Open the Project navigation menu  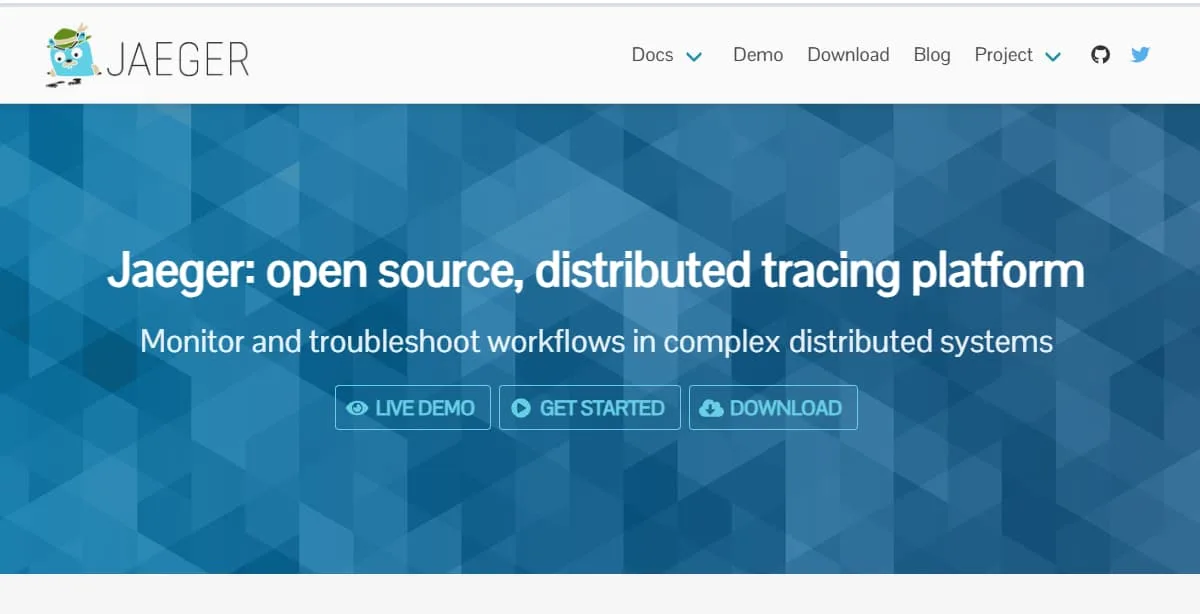point(1004,55)
